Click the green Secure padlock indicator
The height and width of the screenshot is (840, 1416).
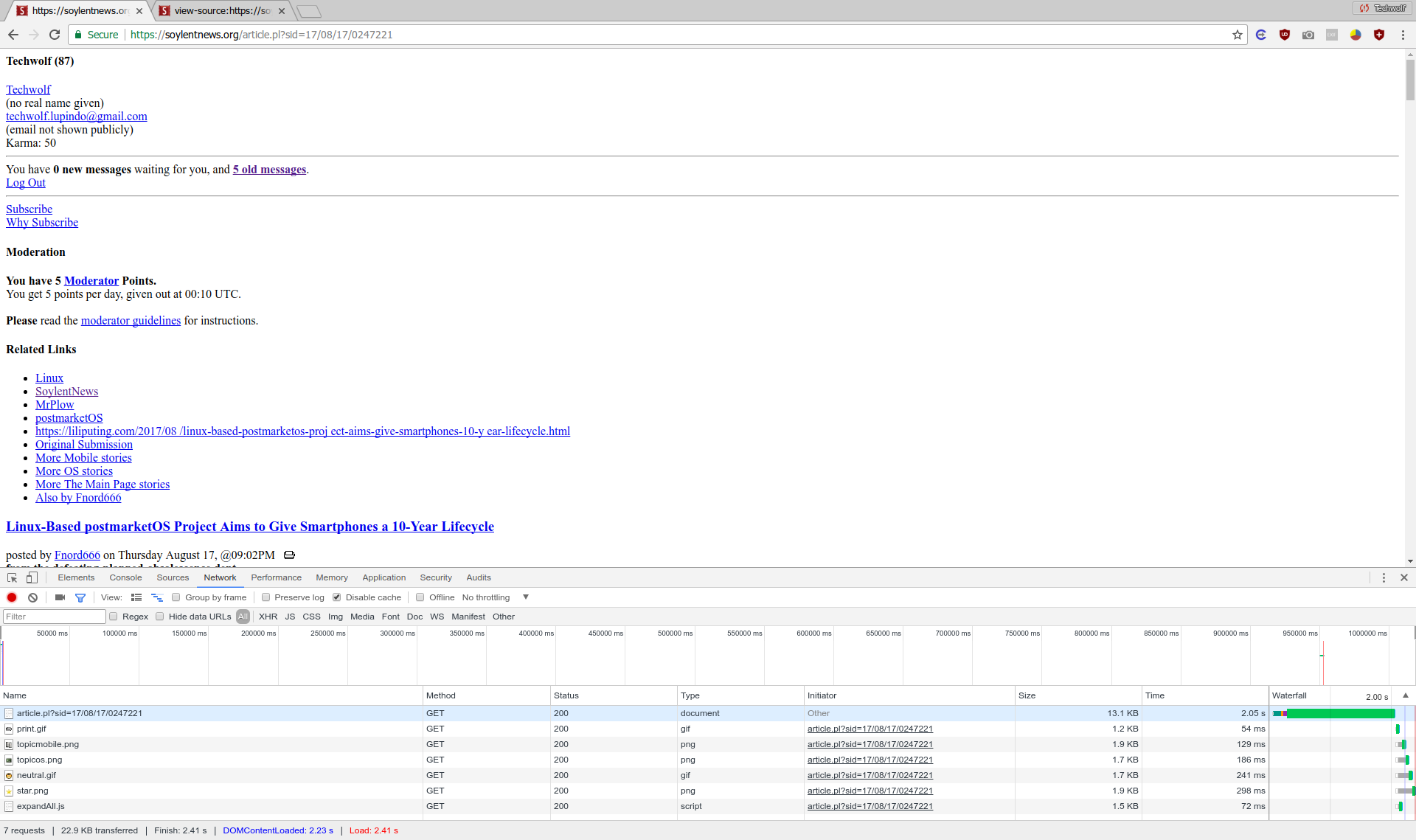click(x=97, y=35)
